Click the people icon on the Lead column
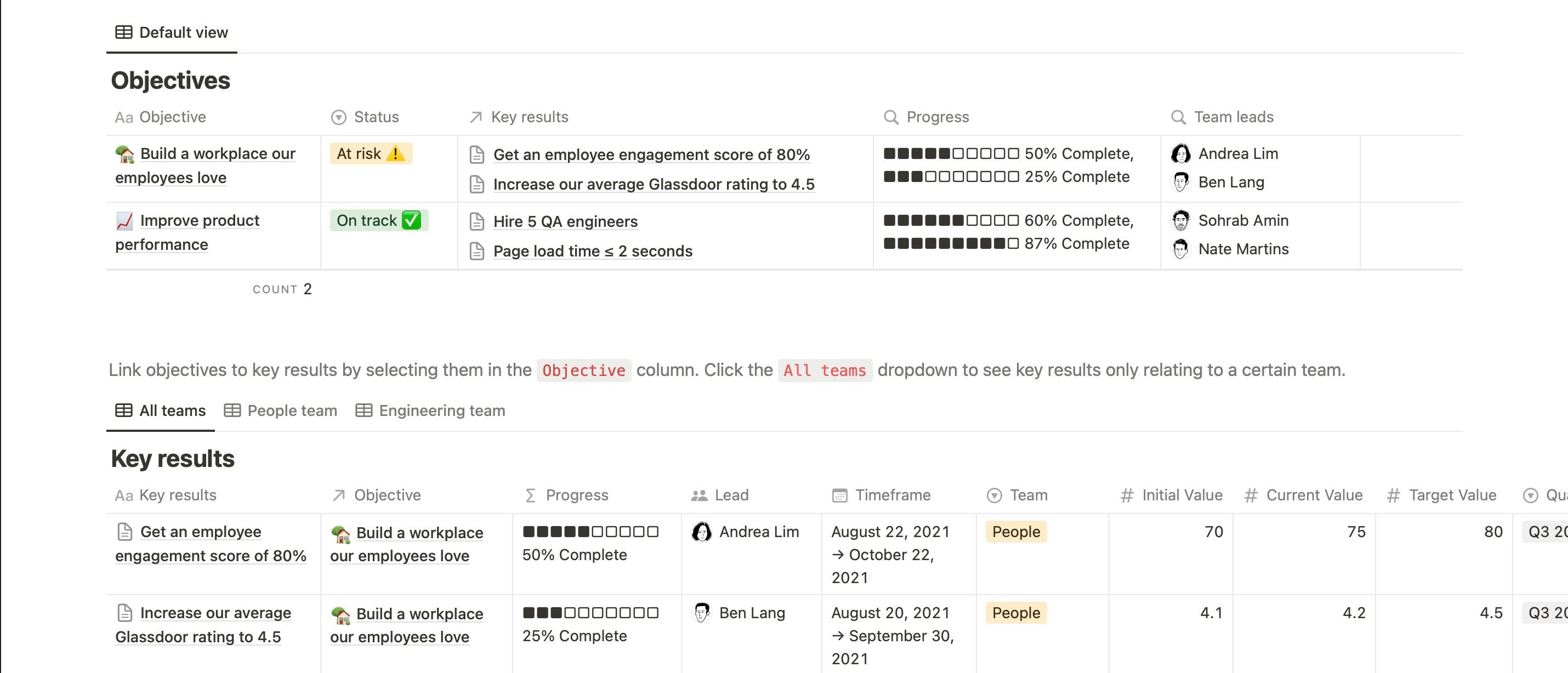The image size is (1568, 673). click(x=699, y=495)
